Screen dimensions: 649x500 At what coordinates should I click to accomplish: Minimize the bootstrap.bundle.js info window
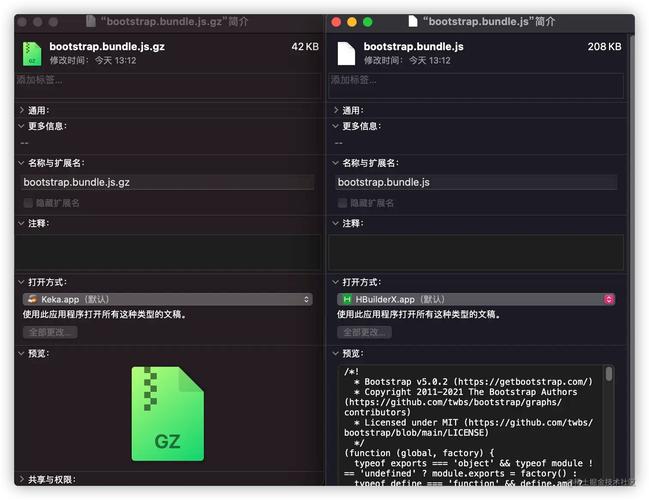(352, 22)
